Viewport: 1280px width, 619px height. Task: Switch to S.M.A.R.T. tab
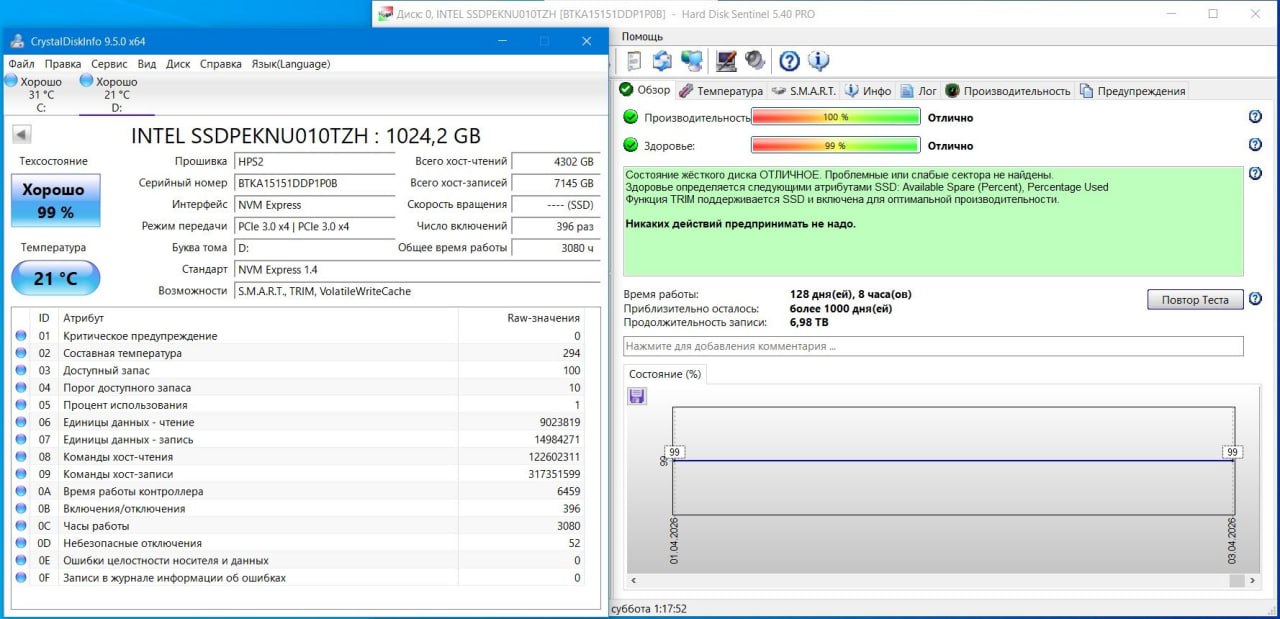(x=803, y=91)
